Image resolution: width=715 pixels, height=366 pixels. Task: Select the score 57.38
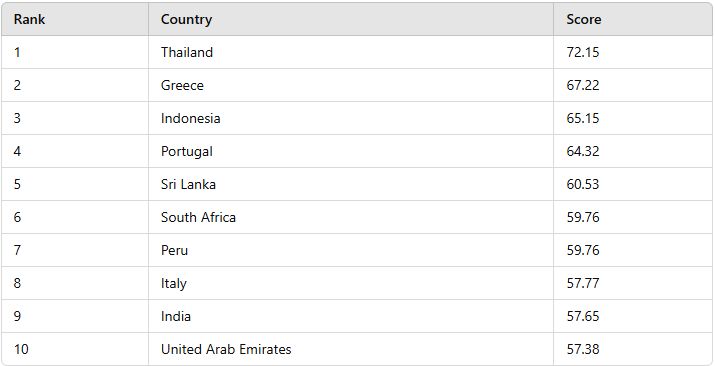click(583, 349)
